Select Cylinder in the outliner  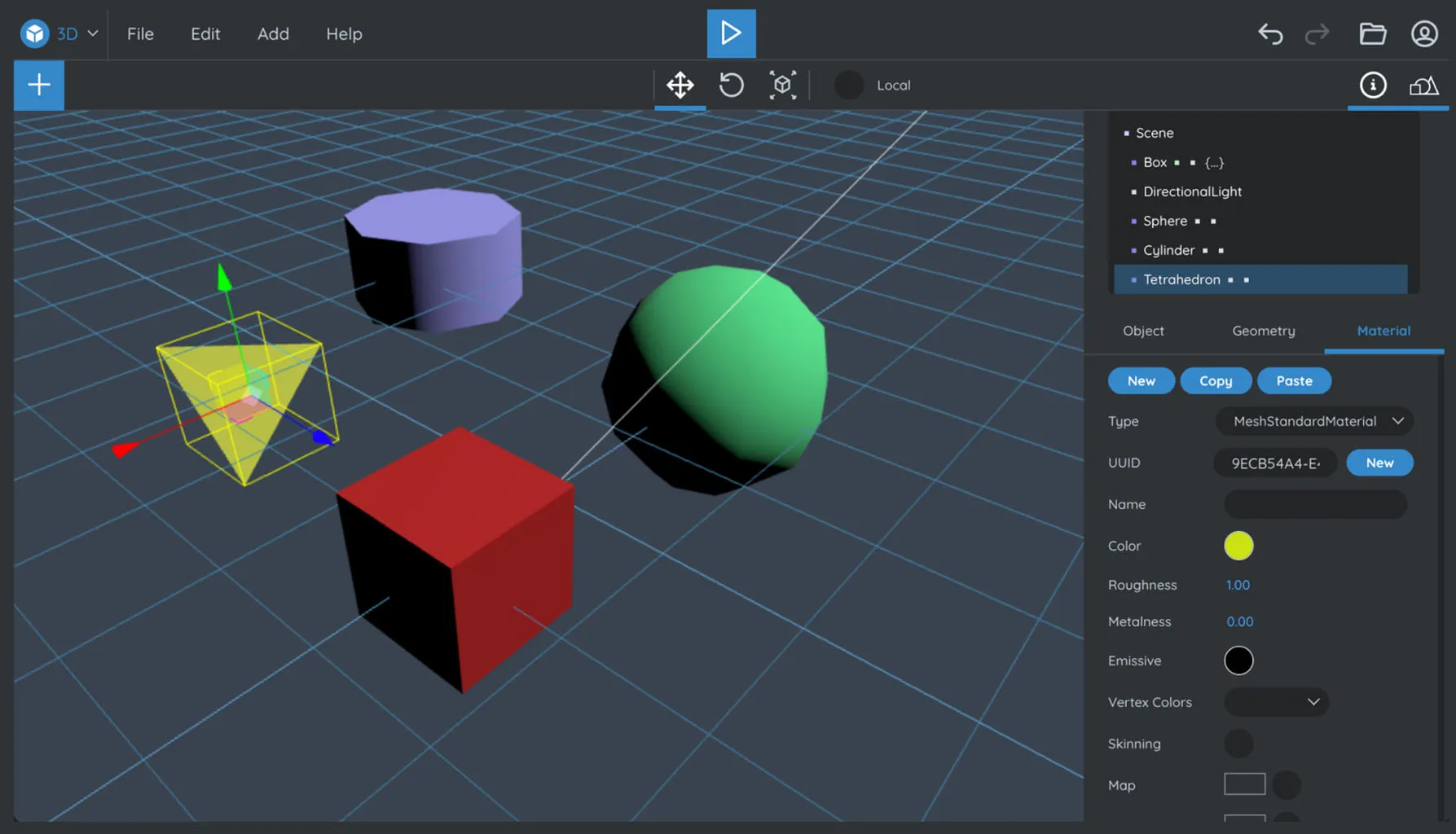(1168, 250)
